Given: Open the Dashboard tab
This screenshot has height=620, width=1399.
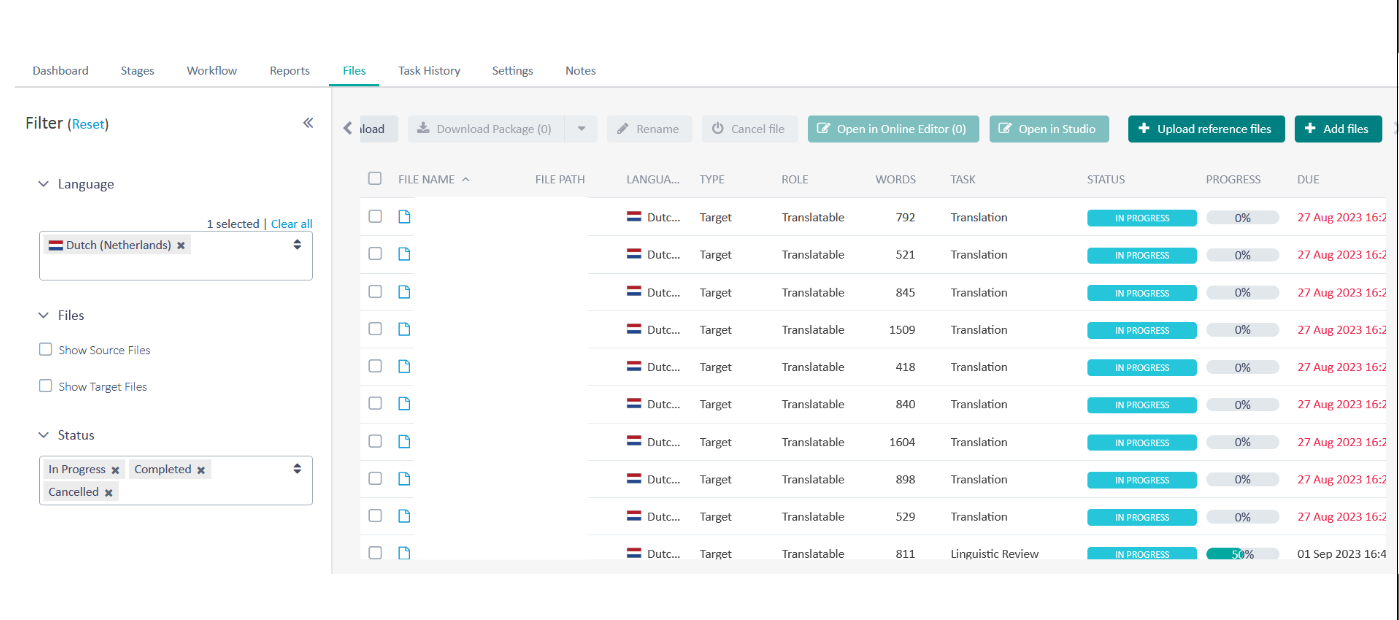Looking at the screenshot, I should tap(60, 70).
